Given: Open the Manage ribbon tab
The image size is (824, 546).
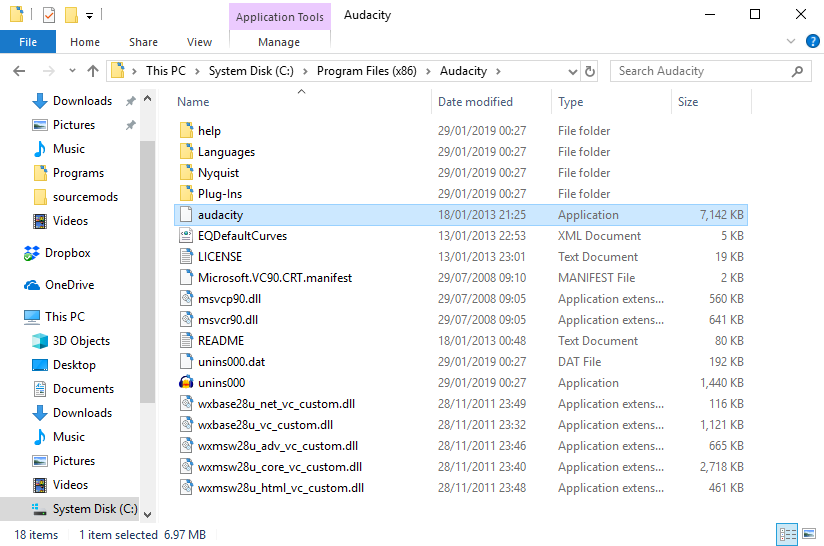Looking at the screenshot, I should [x=279, y=42].
